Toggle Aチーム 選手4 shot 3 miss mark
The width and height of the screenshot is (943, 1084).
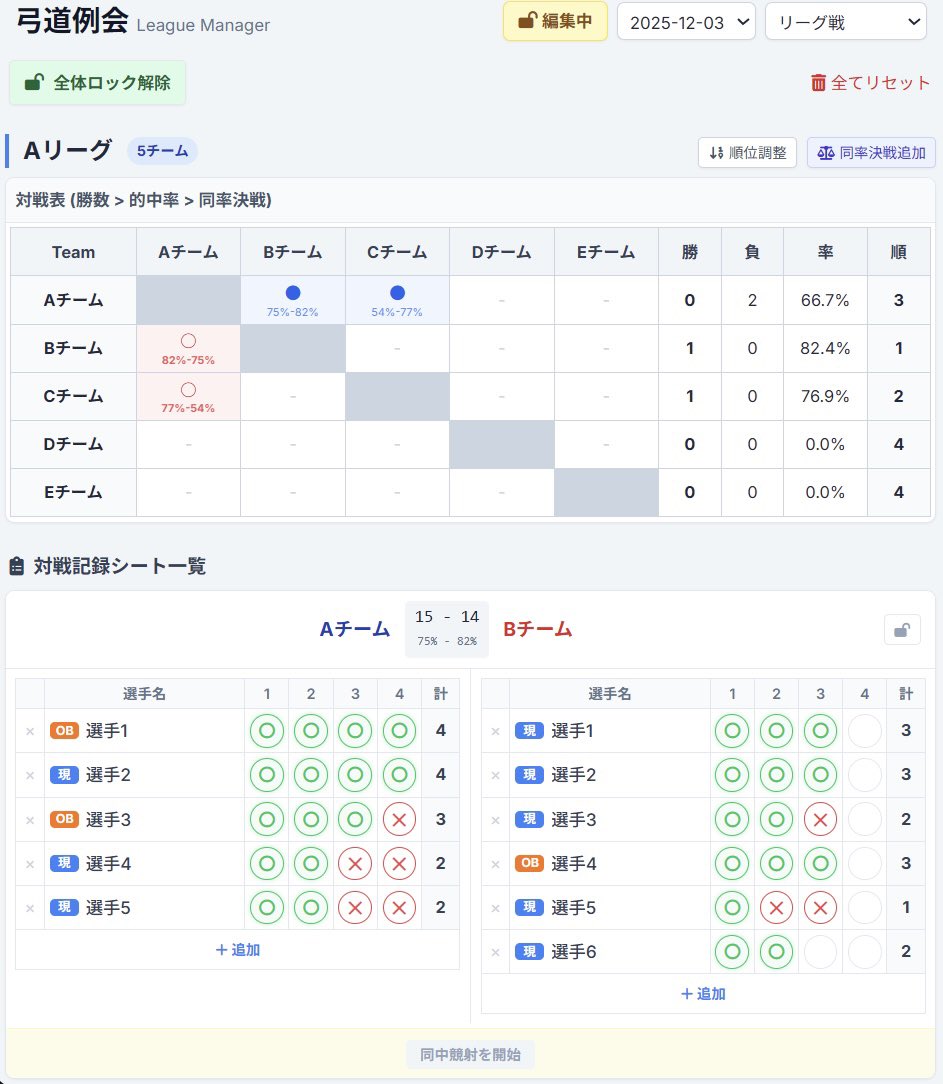click(x=355, y=863)
